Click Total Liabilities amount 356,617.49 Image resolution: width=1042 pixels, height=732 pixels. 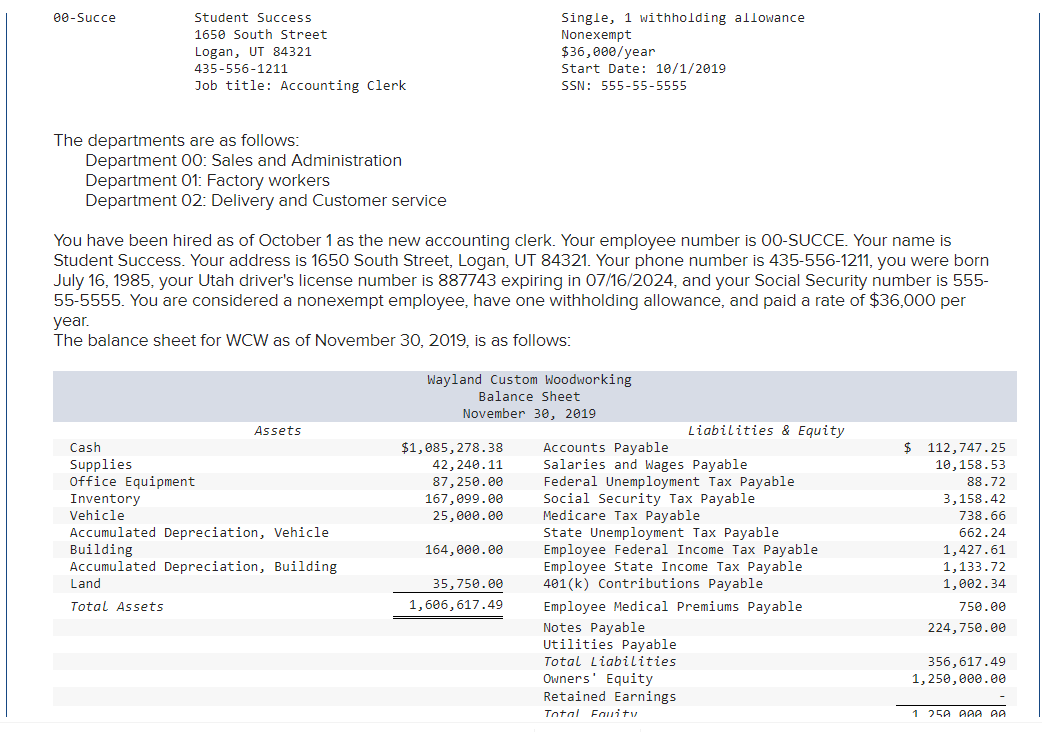[x=967, y=662]
